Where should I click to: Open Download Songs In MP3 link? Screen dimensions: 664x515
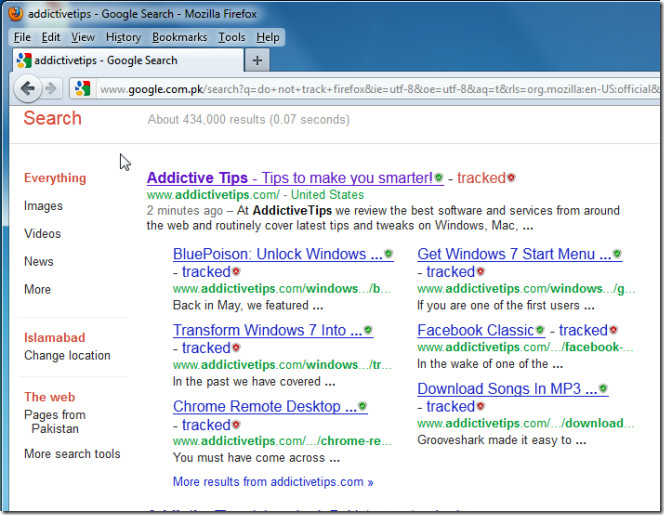pos(507,389)
